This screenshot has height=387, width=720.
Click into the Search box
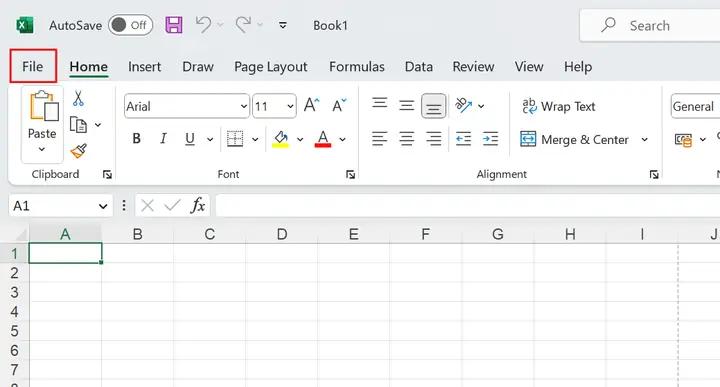pos(650,25)
